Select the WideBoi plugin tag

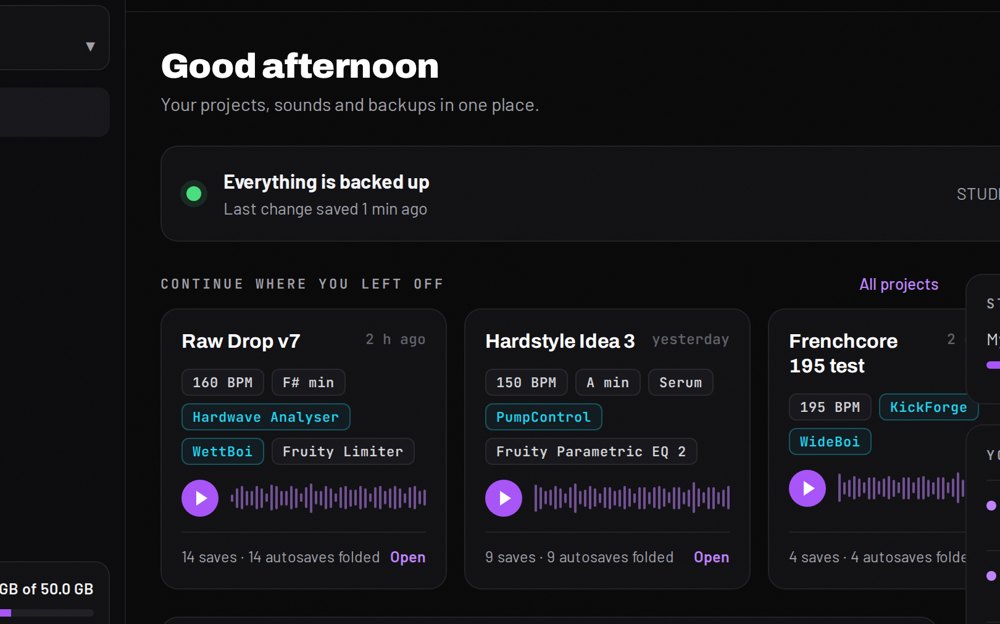click(830, 441)
